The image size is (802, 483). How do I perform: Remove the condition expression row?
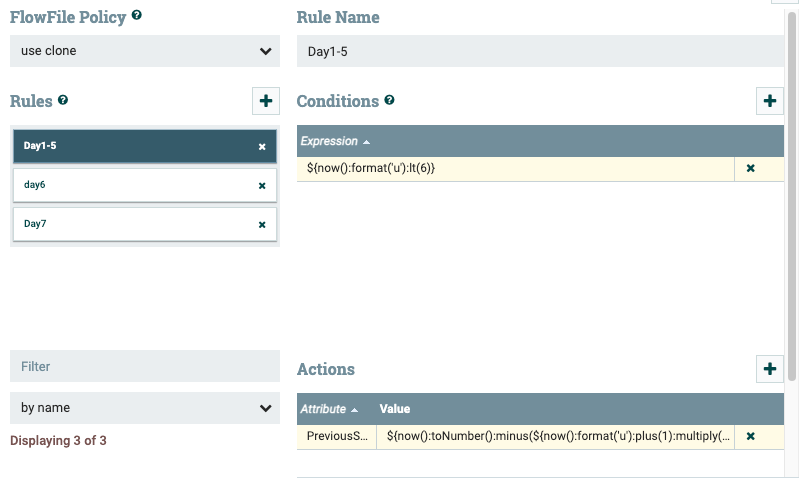pos(750,168)
